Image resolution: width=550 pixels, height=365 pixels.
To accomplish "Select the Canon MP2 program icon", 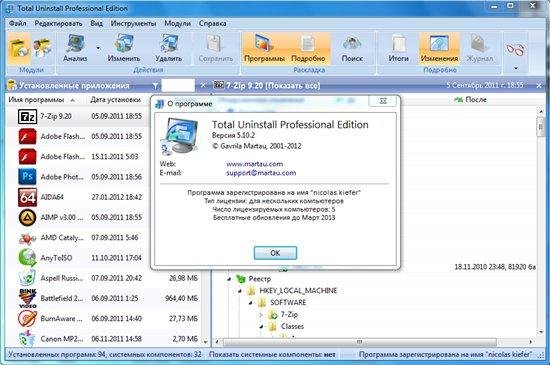I will (27, 338).
